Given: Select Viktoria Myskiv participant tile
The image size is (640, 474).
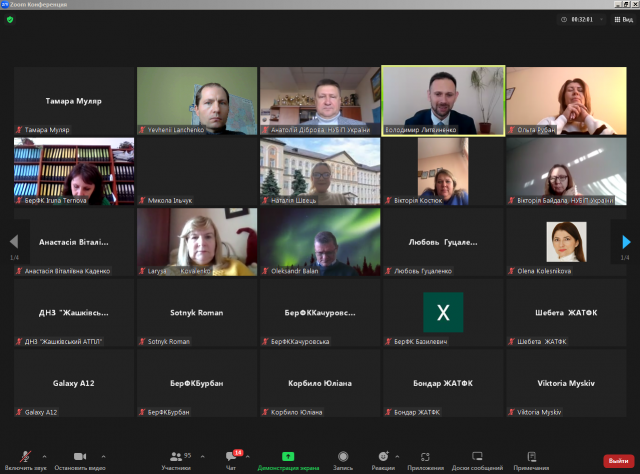Looking at the screenshot, I should point(567,383).
